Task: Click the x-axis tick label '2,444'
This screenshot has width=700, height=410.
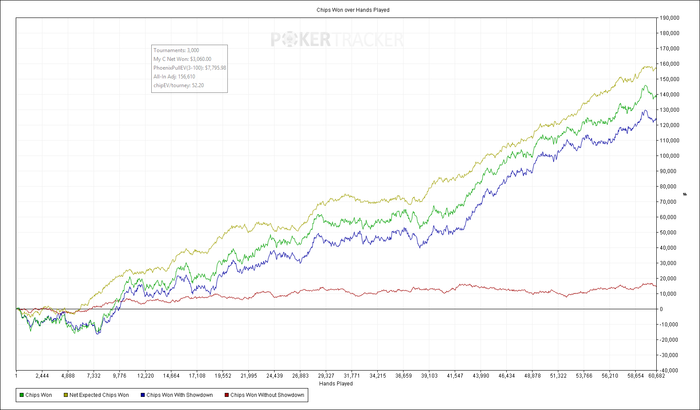Action: pos(42,376)
